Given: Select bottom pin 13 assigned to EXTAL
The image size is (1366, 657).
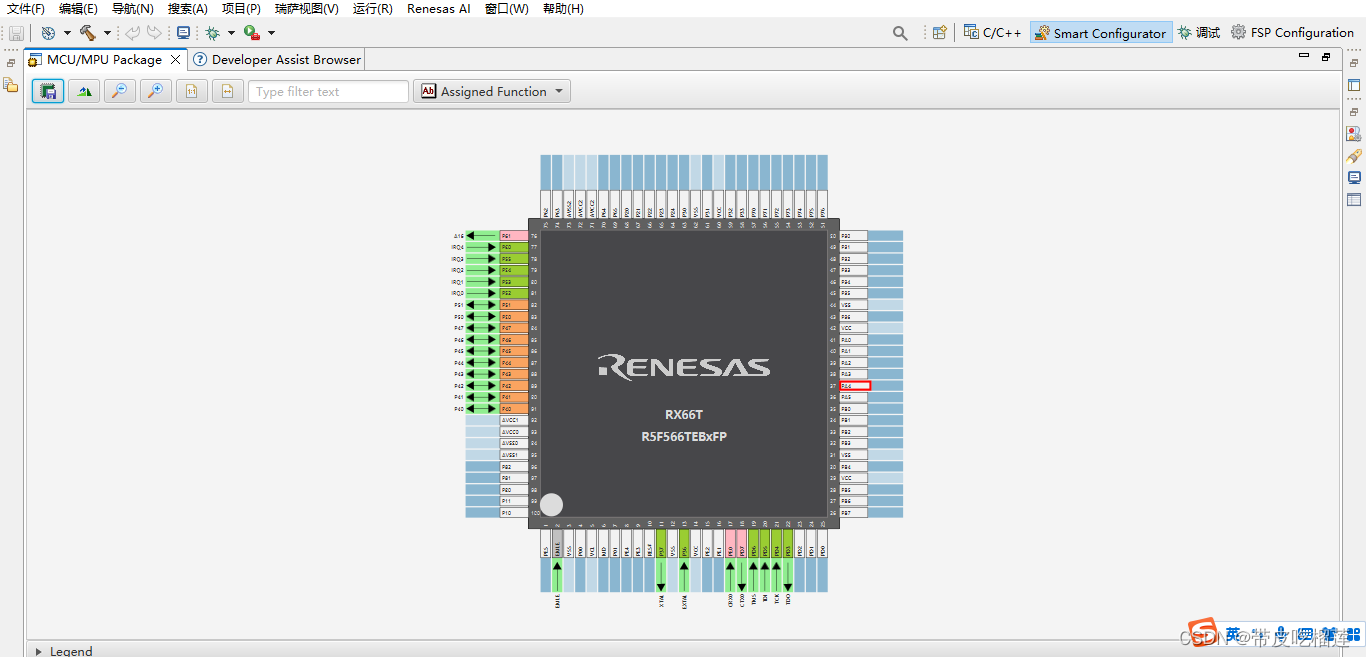Looking at the screenshot, I should 684,544.
